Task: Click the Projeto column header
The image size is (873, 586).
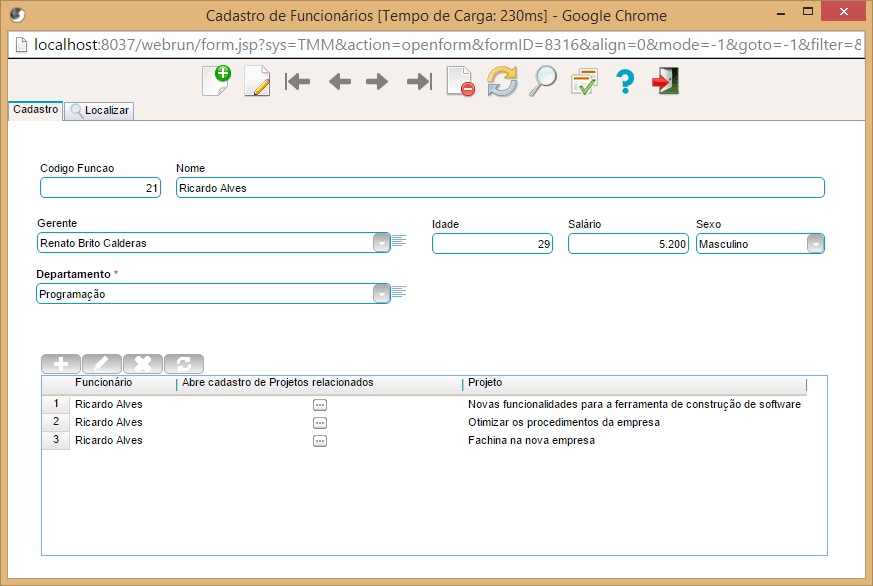Action: 634,383
